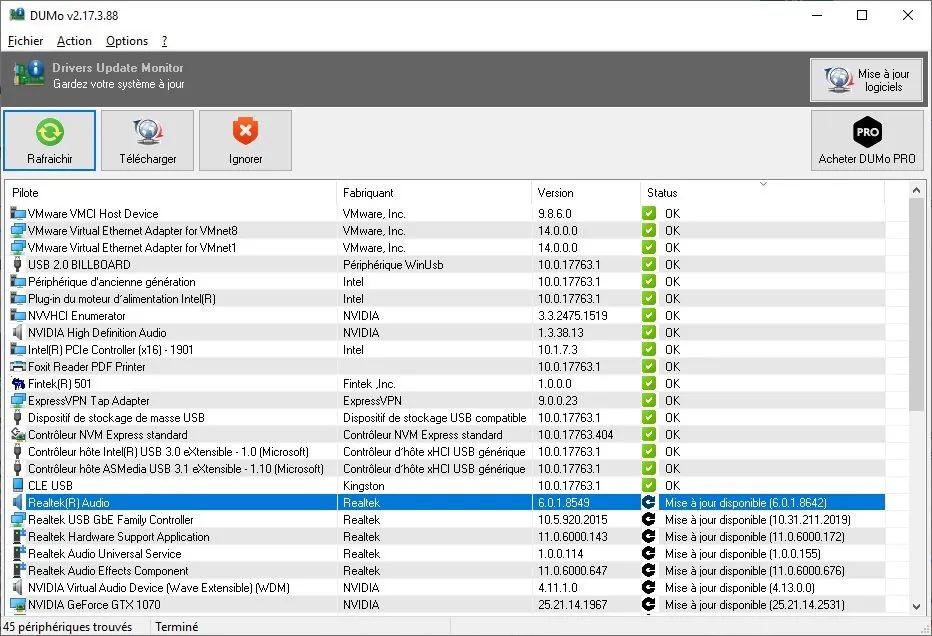Click the green OK checkmark for VMware VMCI

[x=648, y=213]
